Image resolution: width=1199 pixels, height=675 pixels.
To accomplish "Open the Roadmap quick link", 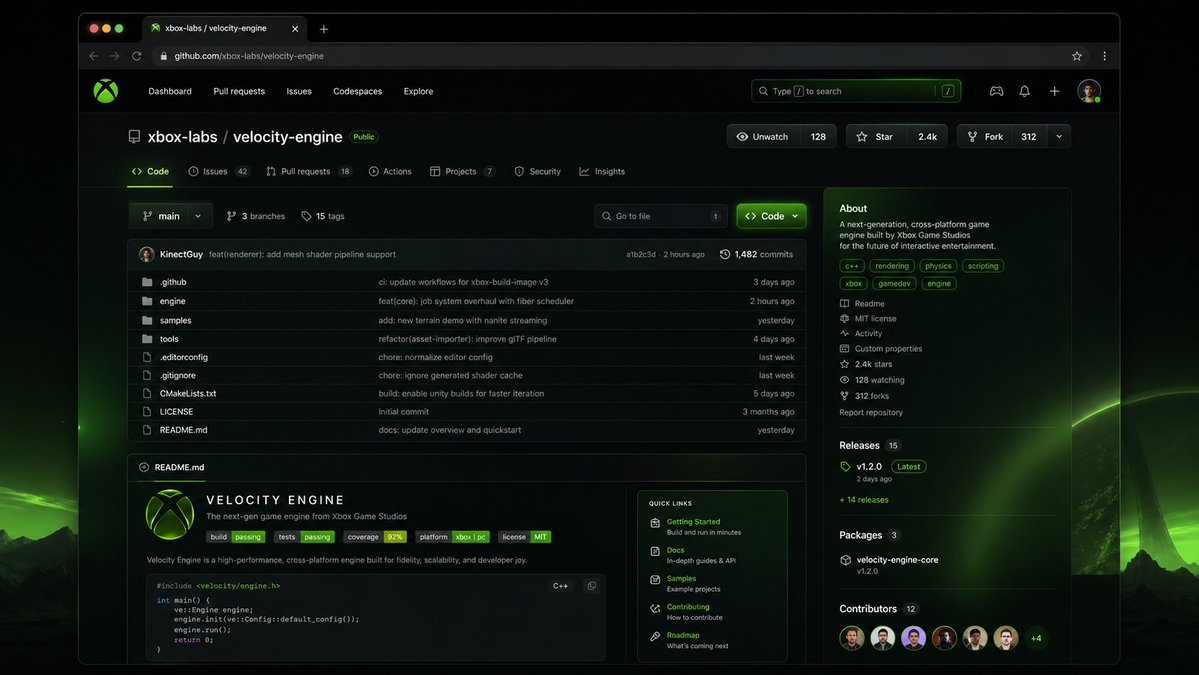I will [683, 634].
